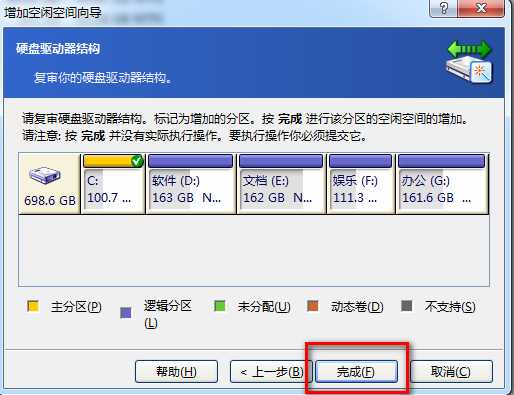Go back with the 上一步(B) button
This screenshot has height=395, width=514.
tap(271, 371)
